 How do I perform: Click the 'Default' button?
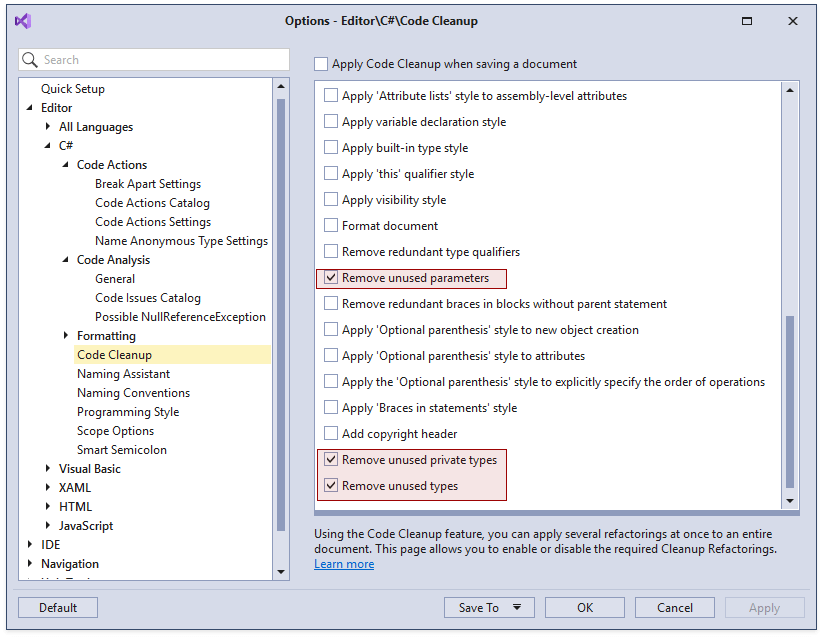(57, 607)
